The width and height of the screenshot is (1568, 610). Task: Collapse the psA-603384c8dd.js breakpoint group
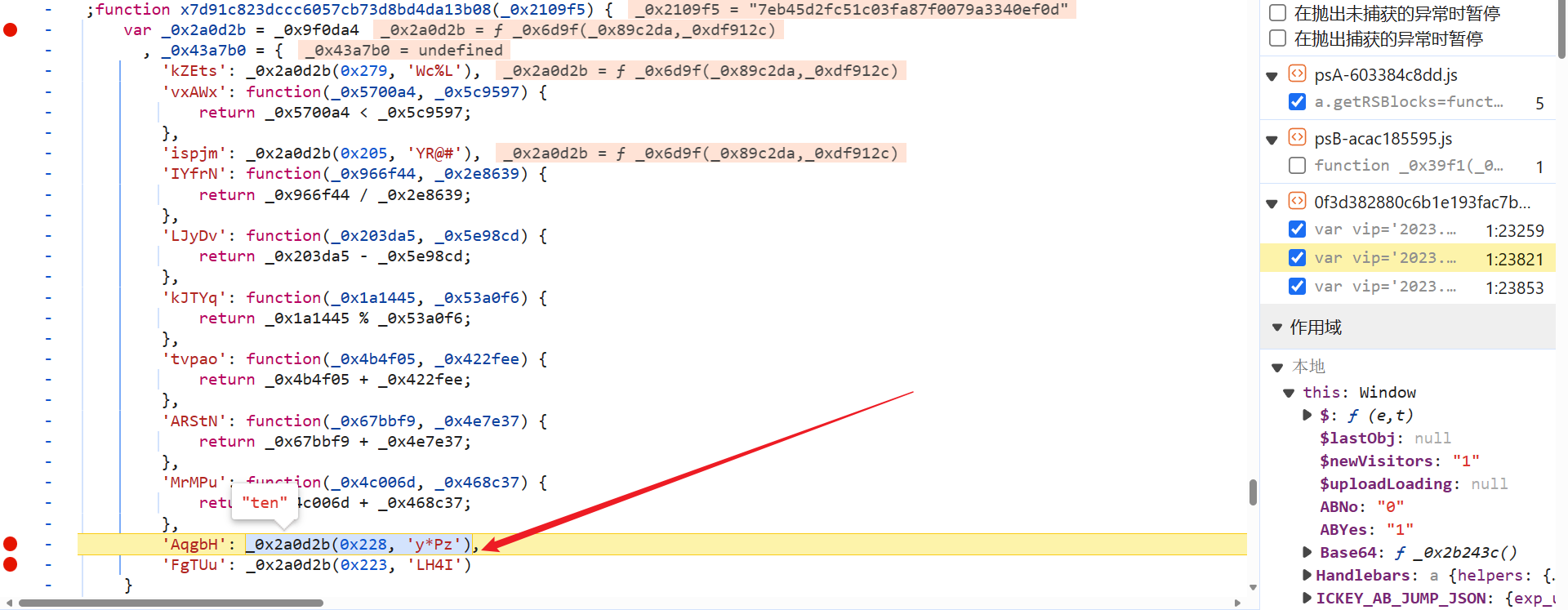pyautogui.click(x=1272, y=76)
